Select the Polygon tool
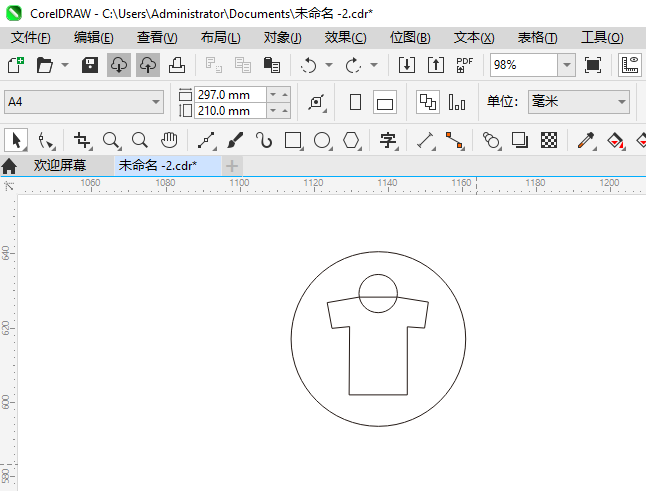Screen dimensions: 646x491 pyautogui.click(x=351, y=140)
